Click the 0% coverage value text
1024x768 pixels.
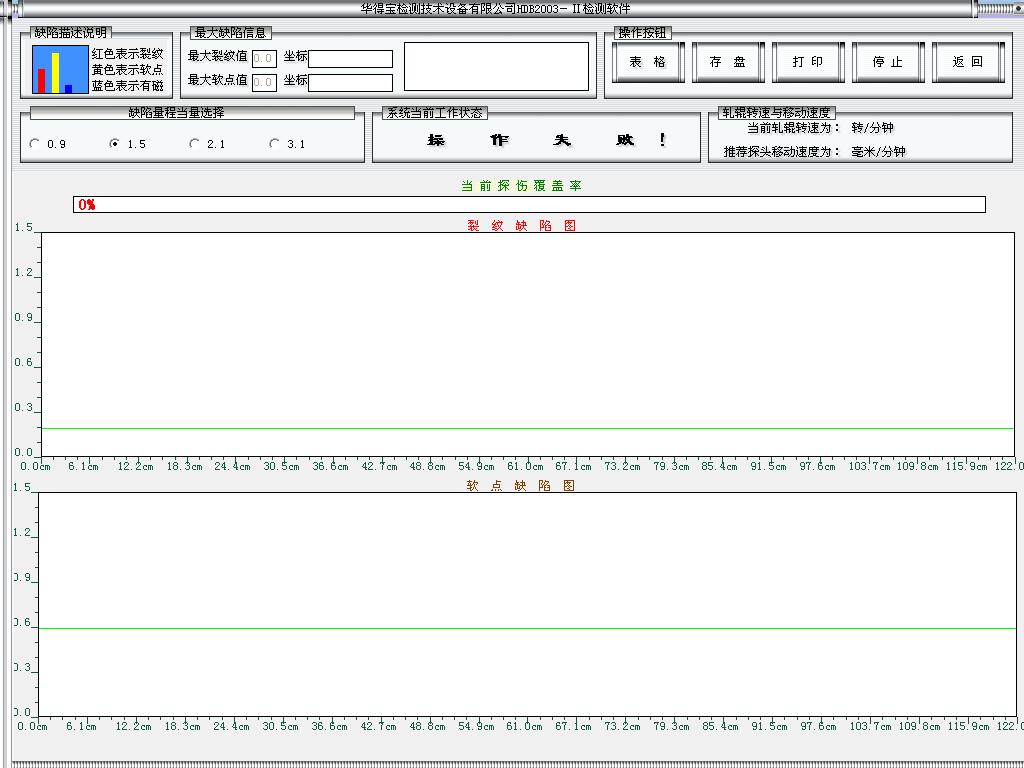click(87, 204)
